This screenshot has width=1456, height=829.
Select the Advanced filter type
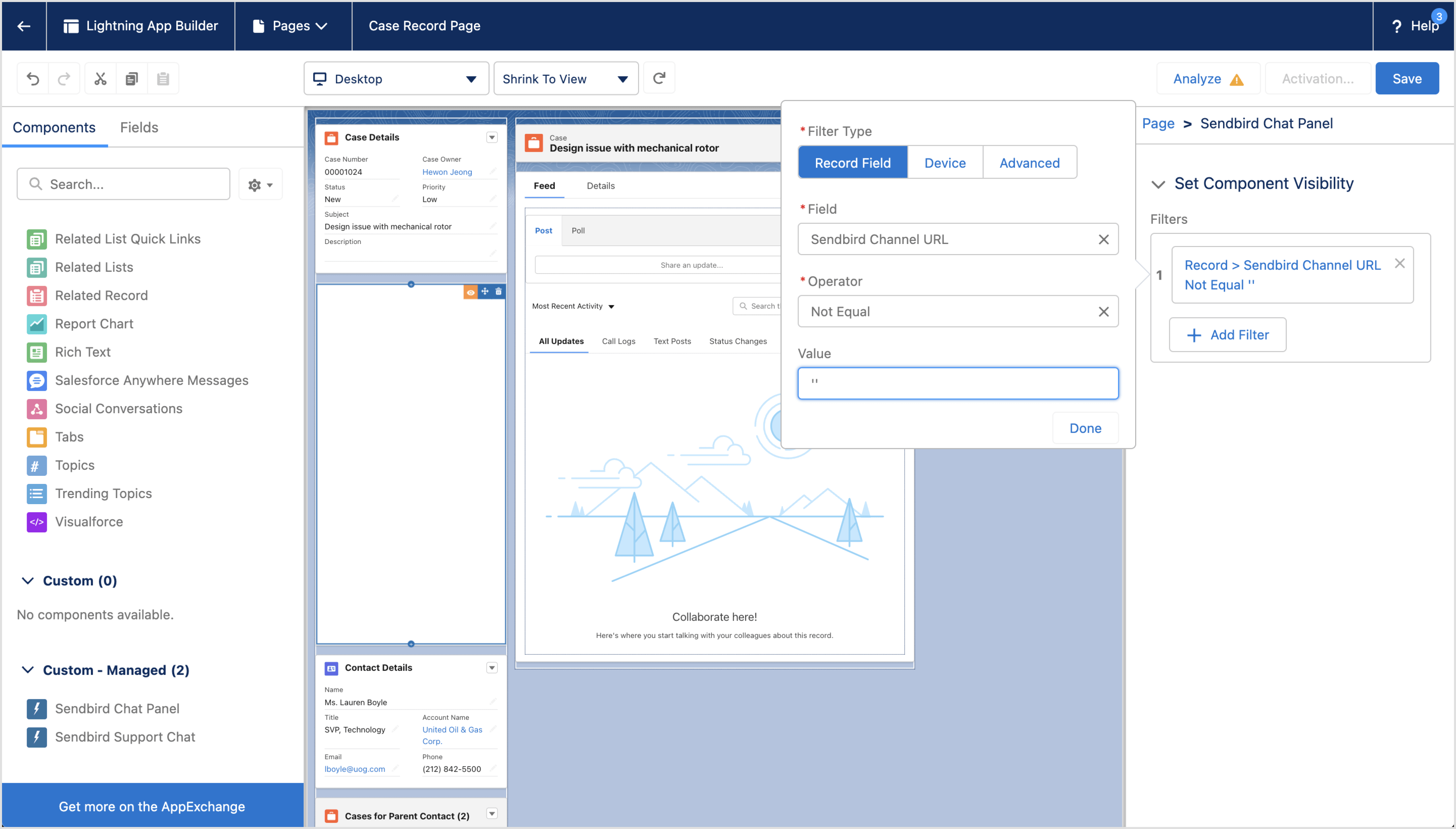tap(1029, 163)
